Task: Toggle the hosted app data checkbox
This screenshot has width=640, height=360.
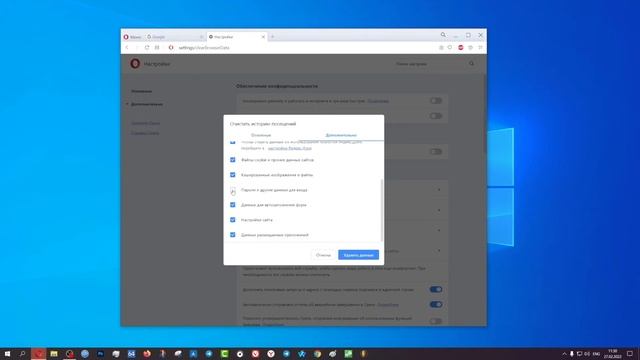Action: 233,235
